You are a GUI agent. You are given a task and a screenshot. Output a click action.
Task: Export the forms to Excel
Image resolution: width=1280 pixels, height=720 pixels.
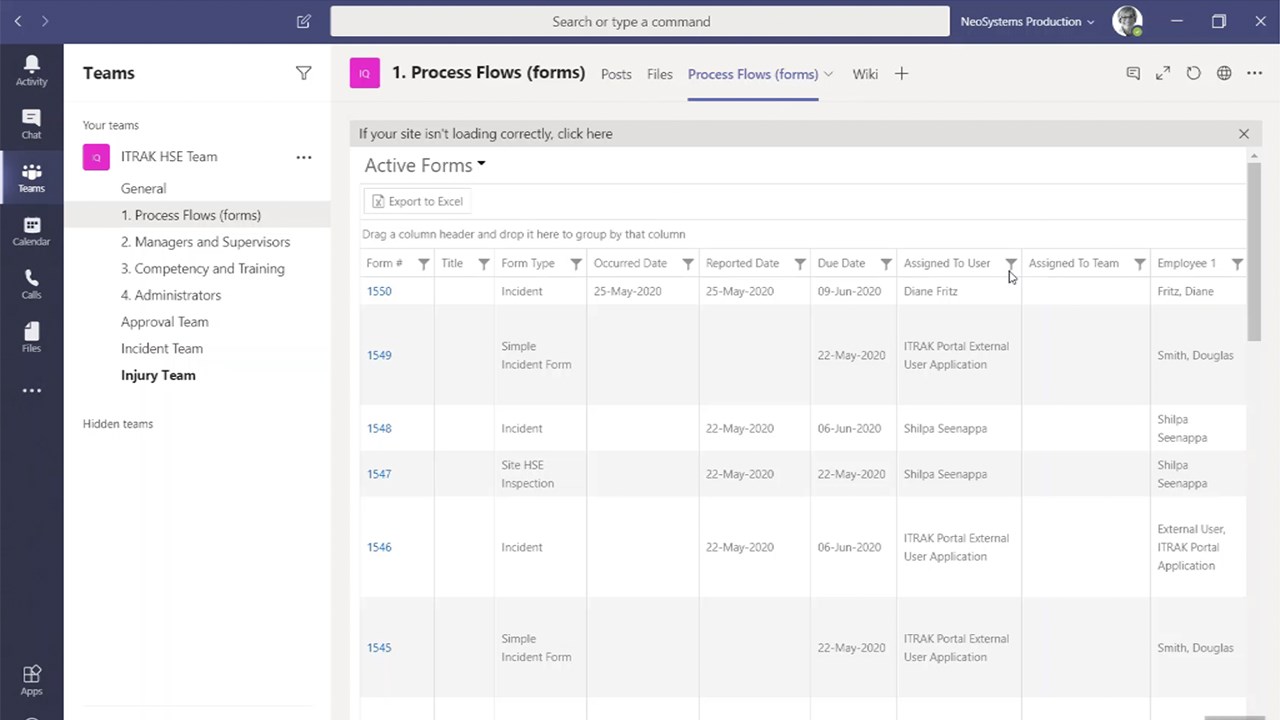pos(417,201)
